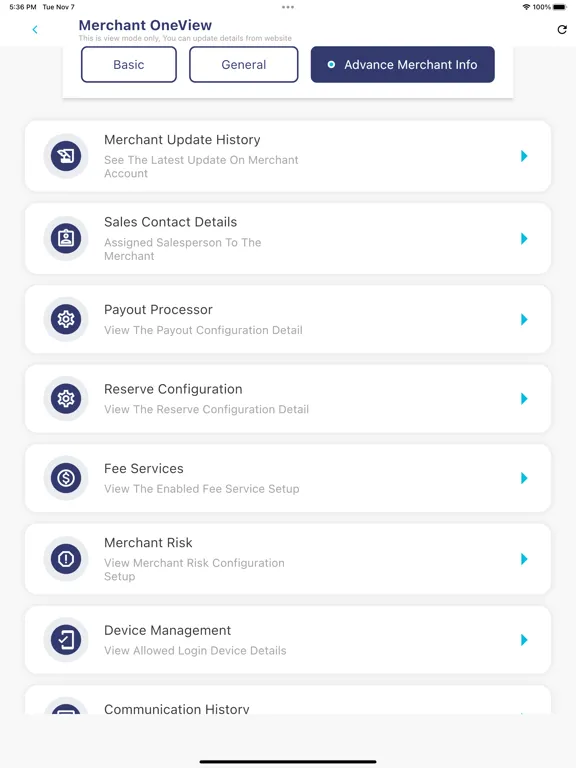Expand the Fee Services chevron
Screen dimensions: 576x768
(524, 478)
